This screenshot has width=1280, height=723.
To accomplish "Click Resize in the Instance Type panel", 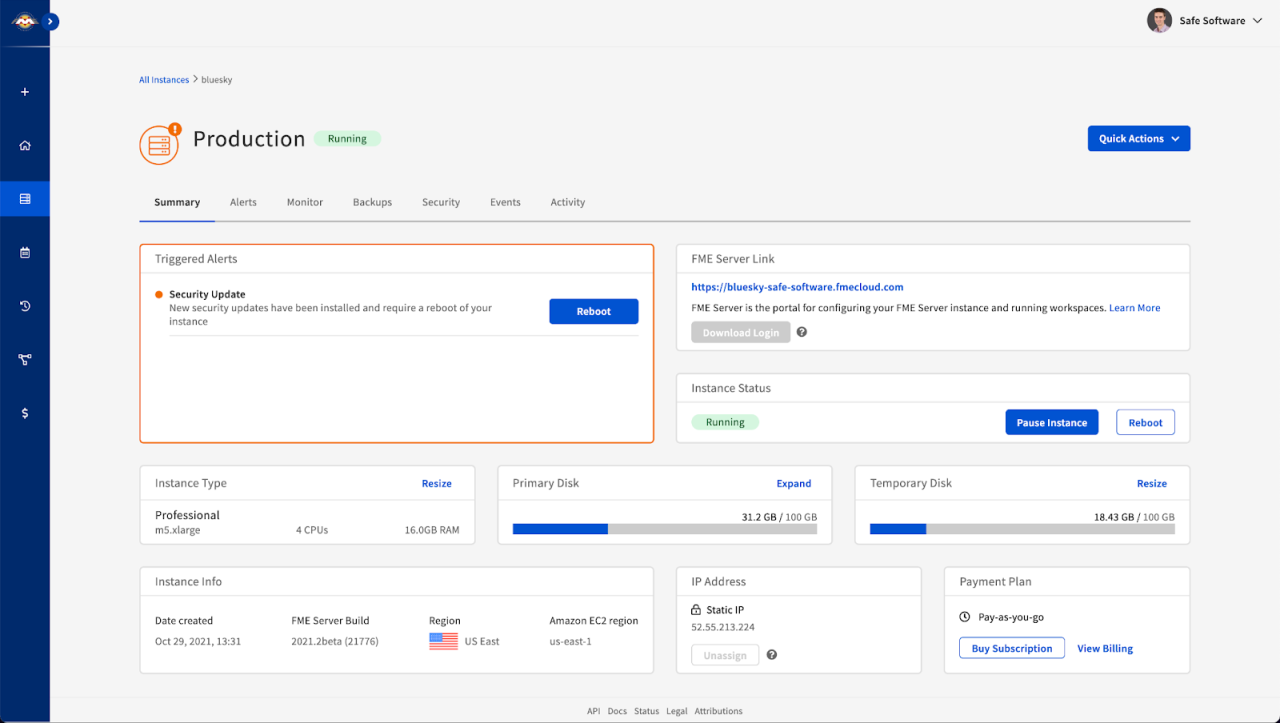I will click(437, 484).
